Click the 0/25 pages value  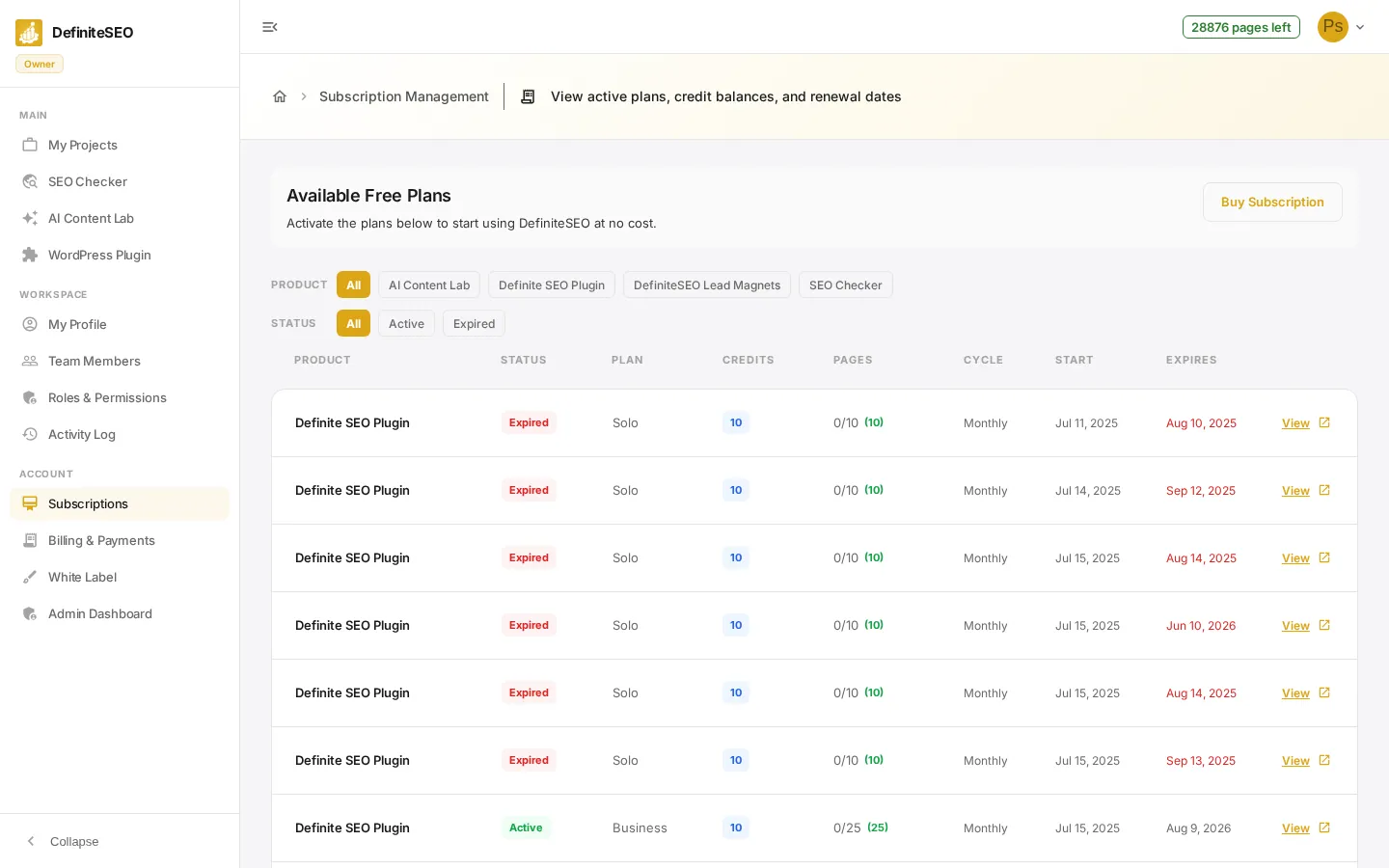click(847, 827)
